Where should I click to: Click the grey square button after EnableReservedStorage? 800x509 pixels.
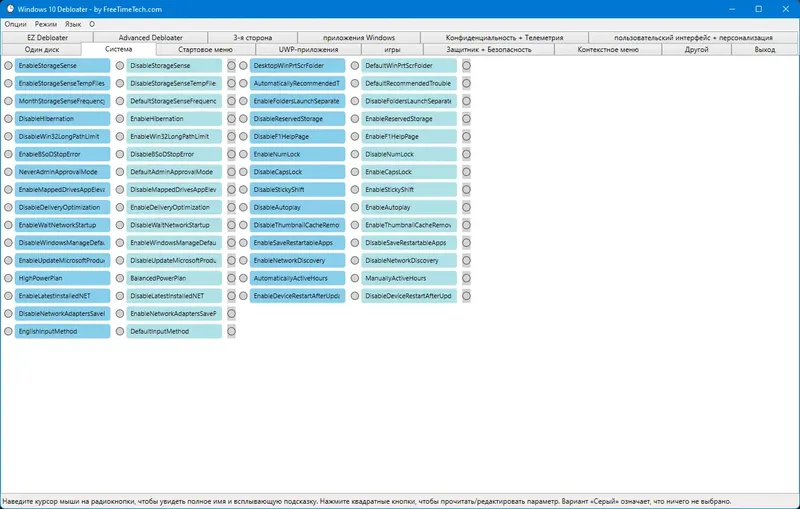coord(466,119)
